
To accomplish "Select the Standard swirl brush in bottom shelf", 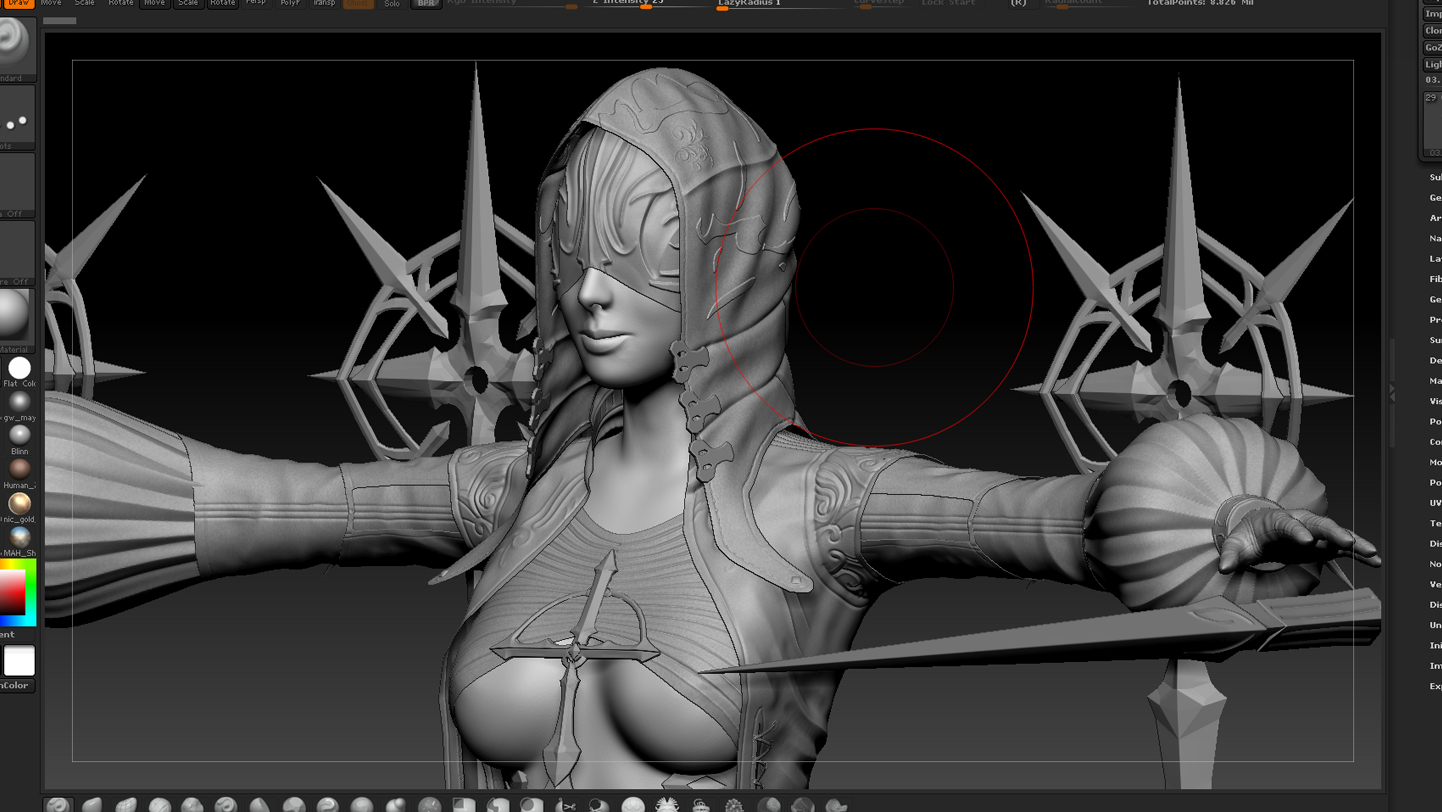I will 59,805.
